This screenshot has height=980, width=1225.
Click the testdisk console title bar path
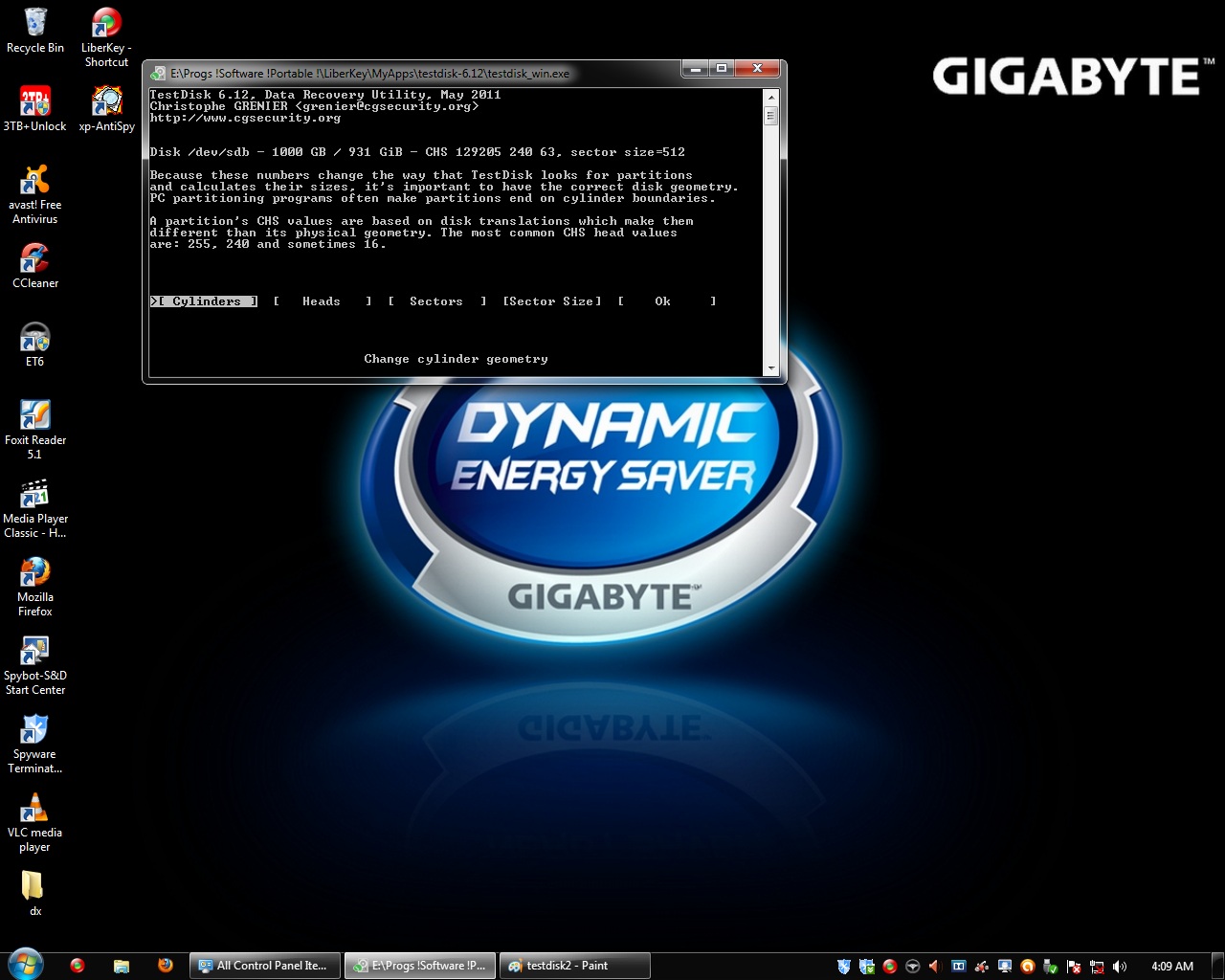370,73
